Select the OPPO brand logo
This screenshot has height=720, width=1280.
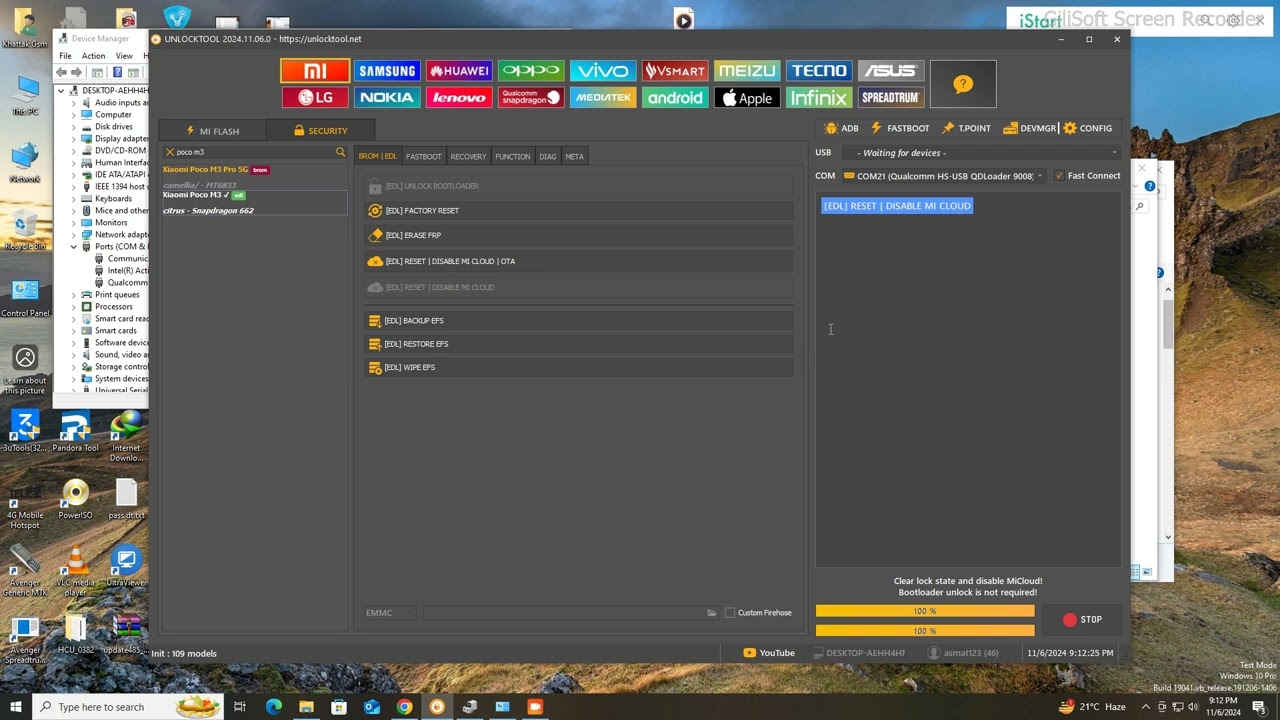(531, 71)
